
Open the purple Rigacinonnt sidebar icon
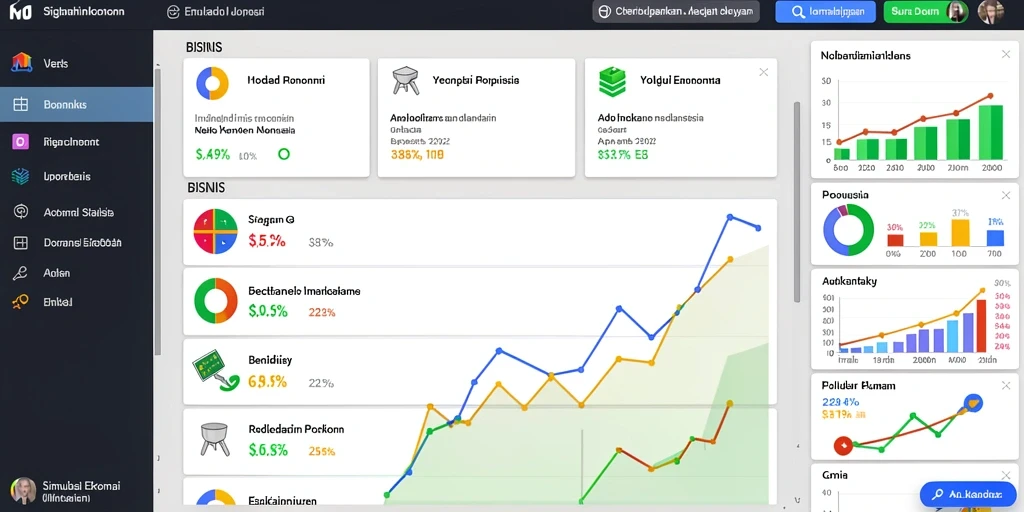click(20, 141)
